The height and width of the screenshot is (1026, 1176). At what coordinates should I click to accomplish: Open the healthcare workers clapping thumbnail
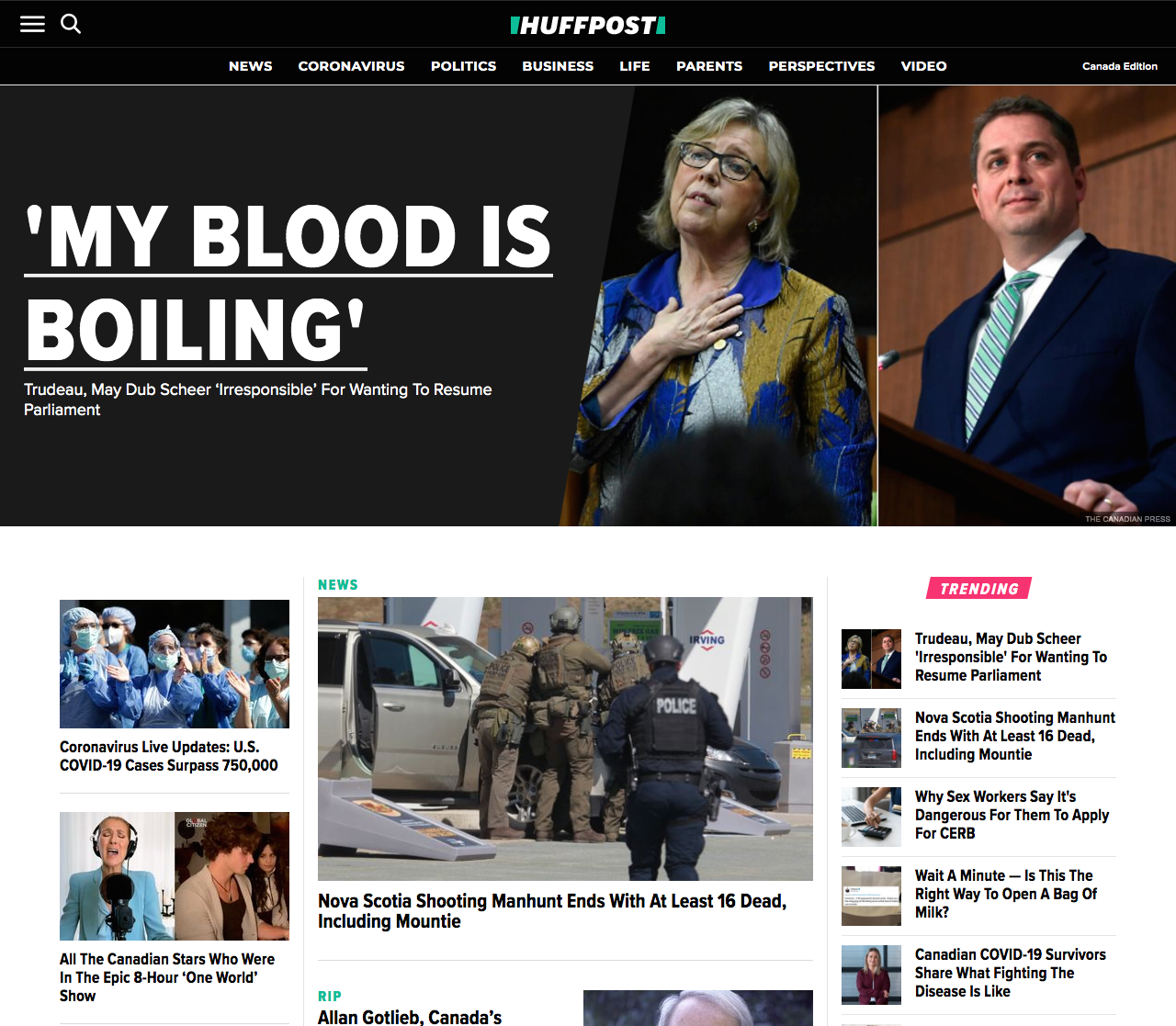coord(175,663)
